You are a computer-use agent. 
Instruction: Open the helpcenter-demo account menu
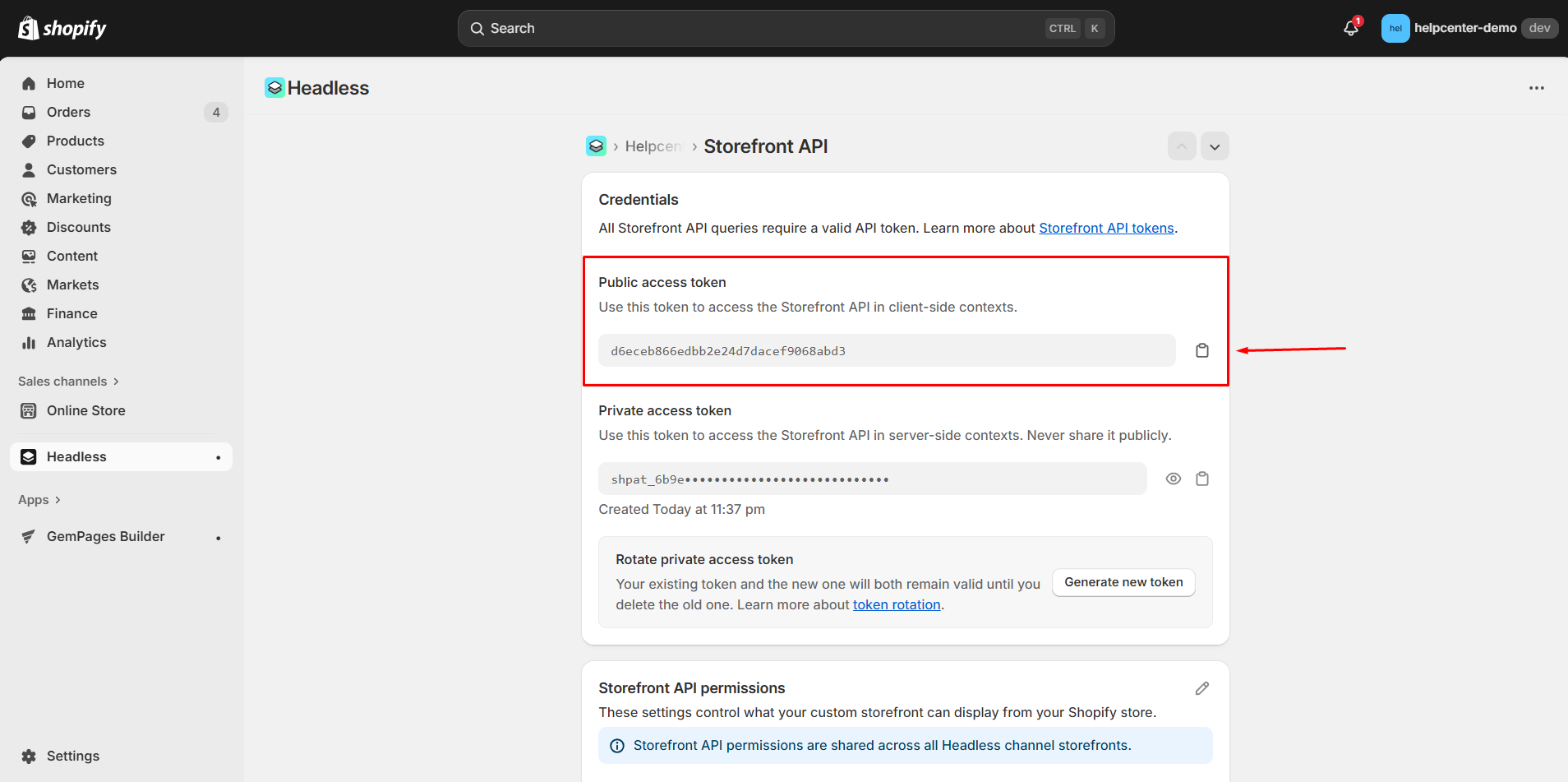pos(1469,28)
